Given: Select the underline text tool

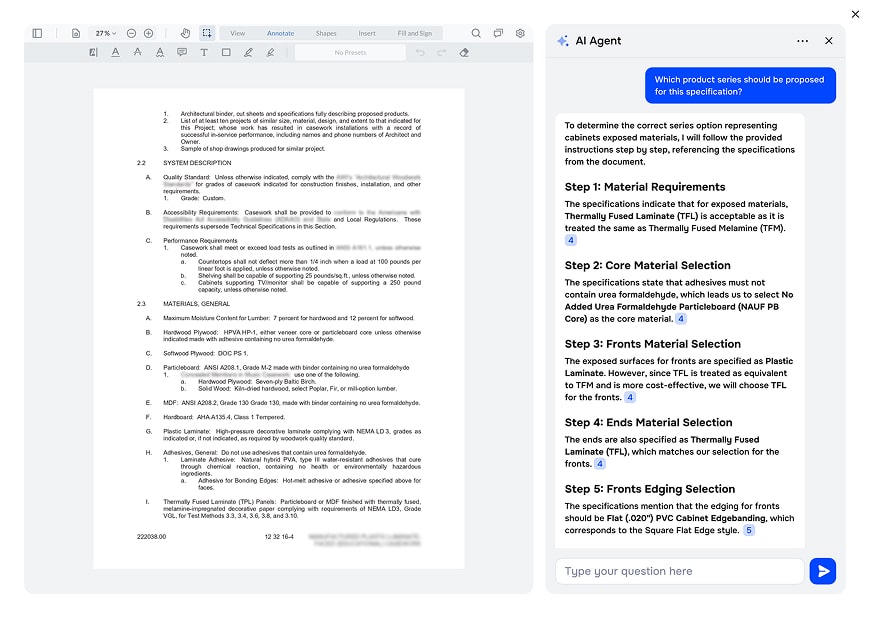Looking at the screenshot, I should 115,53.
